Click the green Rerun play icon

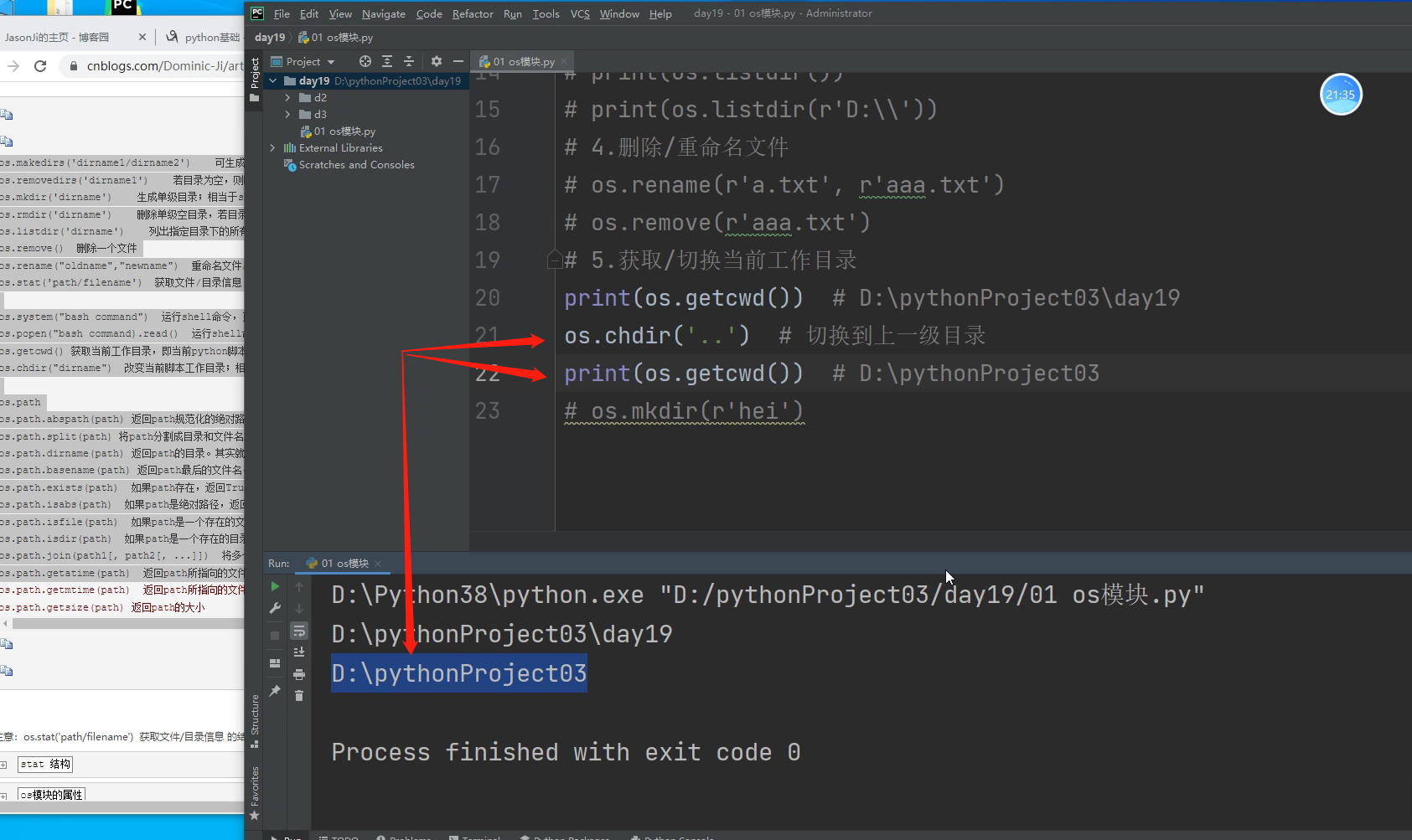pyautogui.click(x=275, y=587)
